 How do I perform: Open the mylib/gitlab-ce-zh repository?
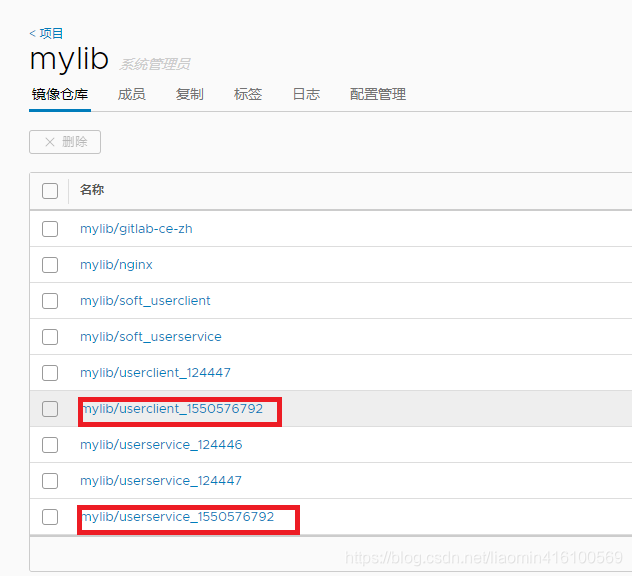[x=136, y=229]
